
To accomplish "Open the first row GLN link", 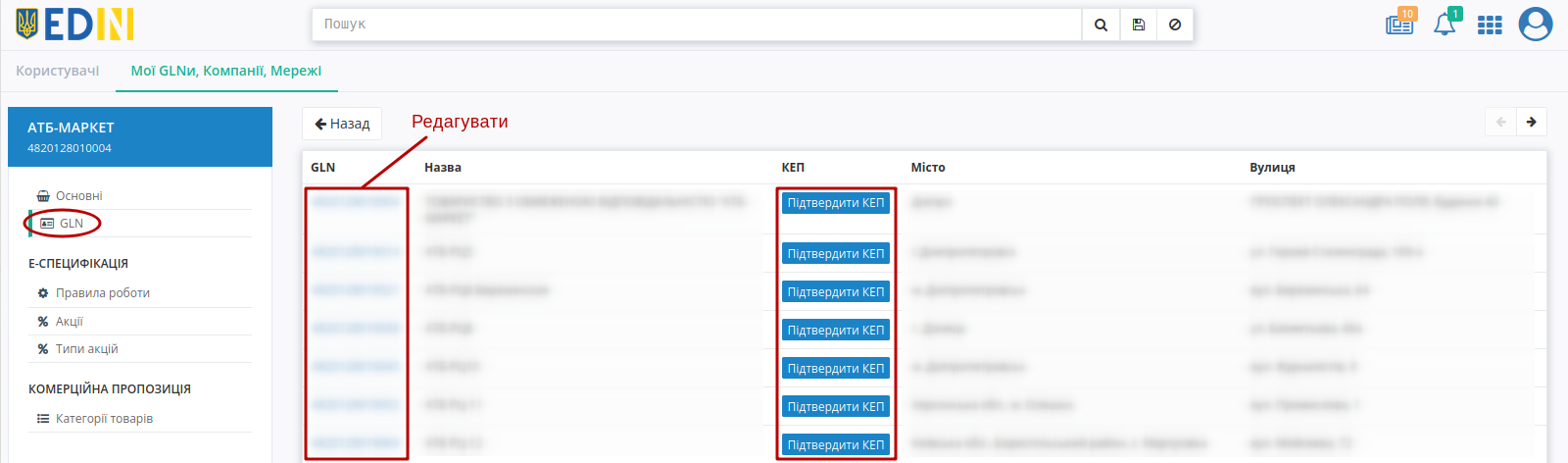I will [x=356, y=201].
